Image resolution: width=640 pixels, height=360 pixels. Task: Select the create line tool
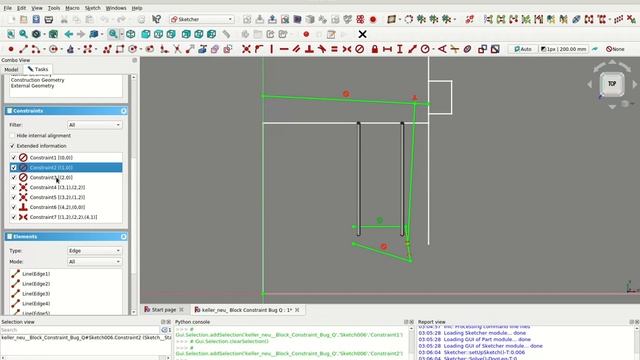tap(23, 49)
